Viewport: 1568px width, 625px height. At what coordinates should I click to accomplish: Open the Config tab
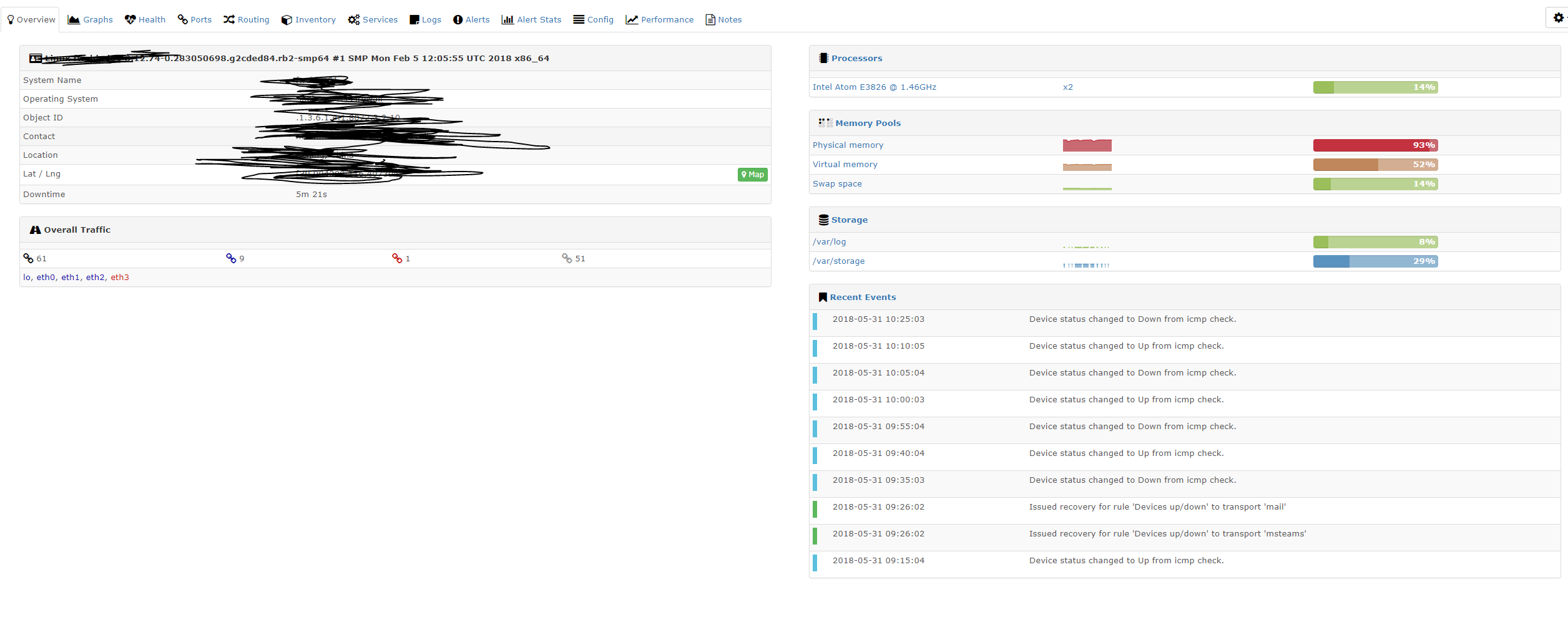click(594, 20)
